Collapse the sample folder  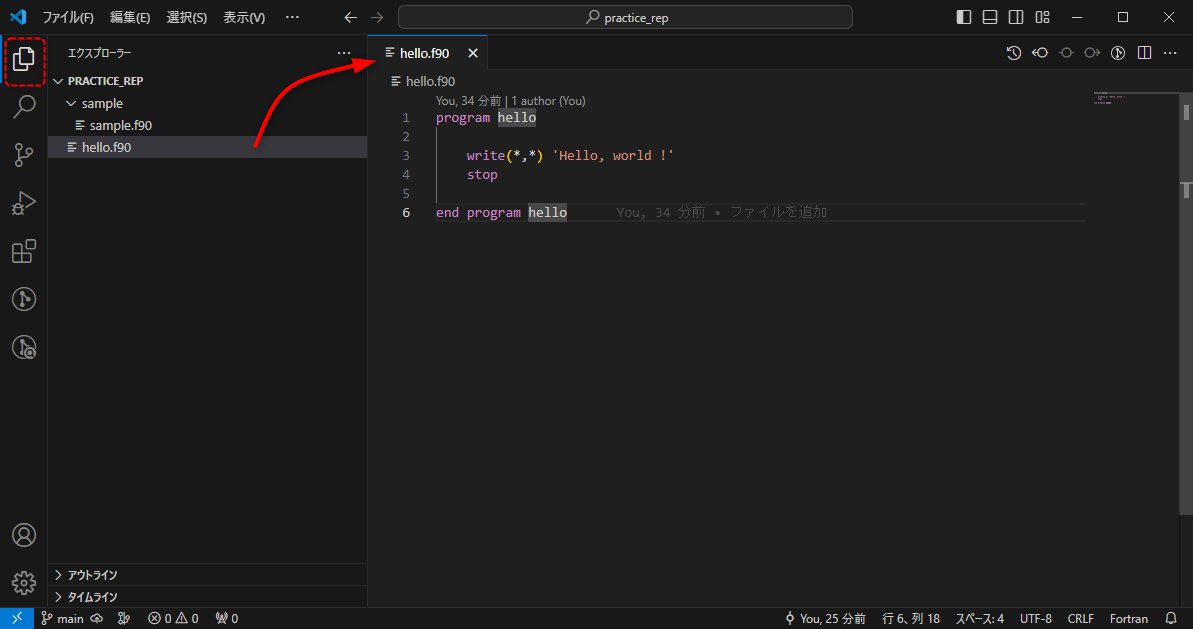coord(207,103)
